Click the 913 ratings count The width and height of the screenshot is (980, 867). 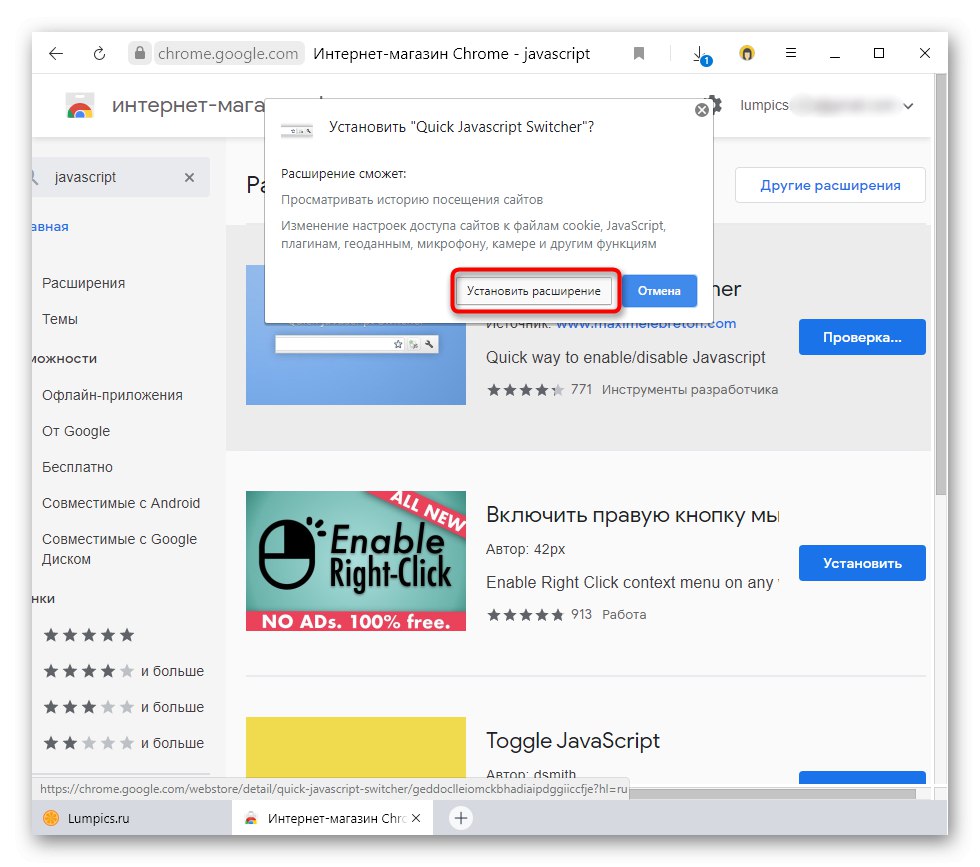[581, 614]
